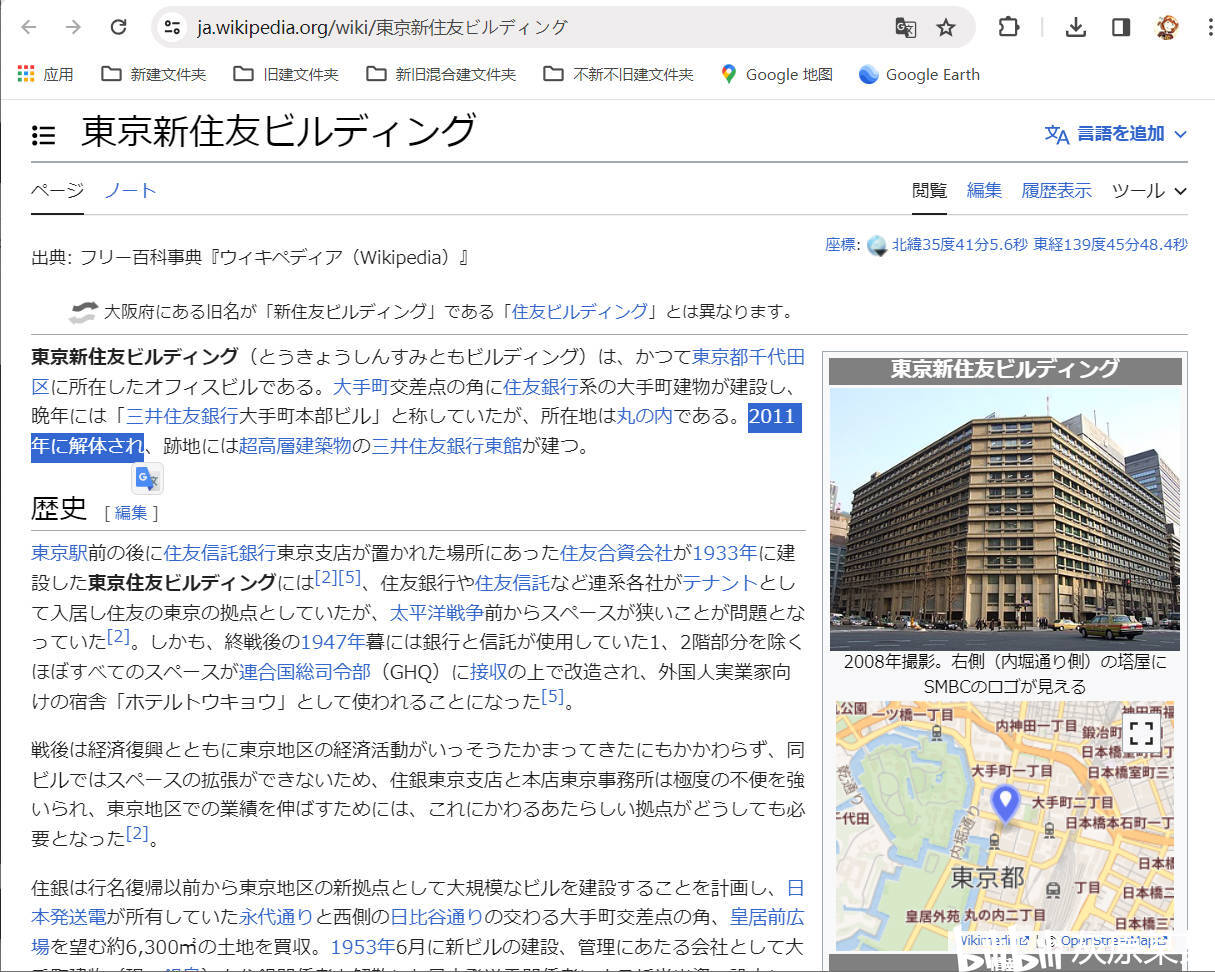
Task: Open the Google 地图 bookmark
Action: tap(776, 74)
